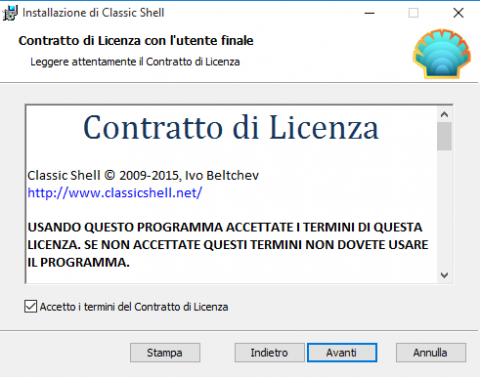
Task: Click the Classic Shell copyright line by Ivo Beltchev
Action: [143, 175]
